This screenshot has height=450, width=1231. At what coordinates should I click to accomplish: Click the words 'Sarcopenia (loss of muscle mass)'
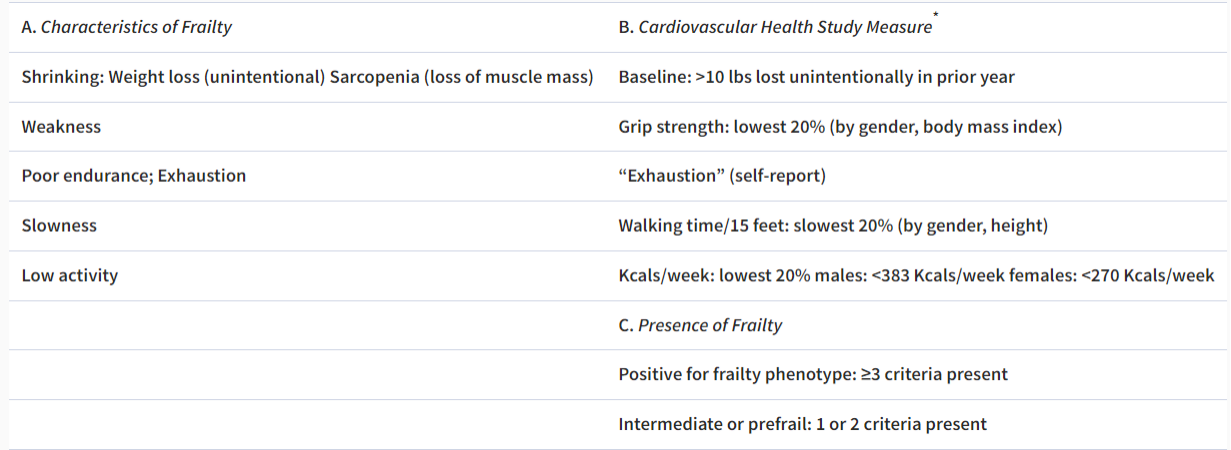pyautogui.click(x=461, y=77)
